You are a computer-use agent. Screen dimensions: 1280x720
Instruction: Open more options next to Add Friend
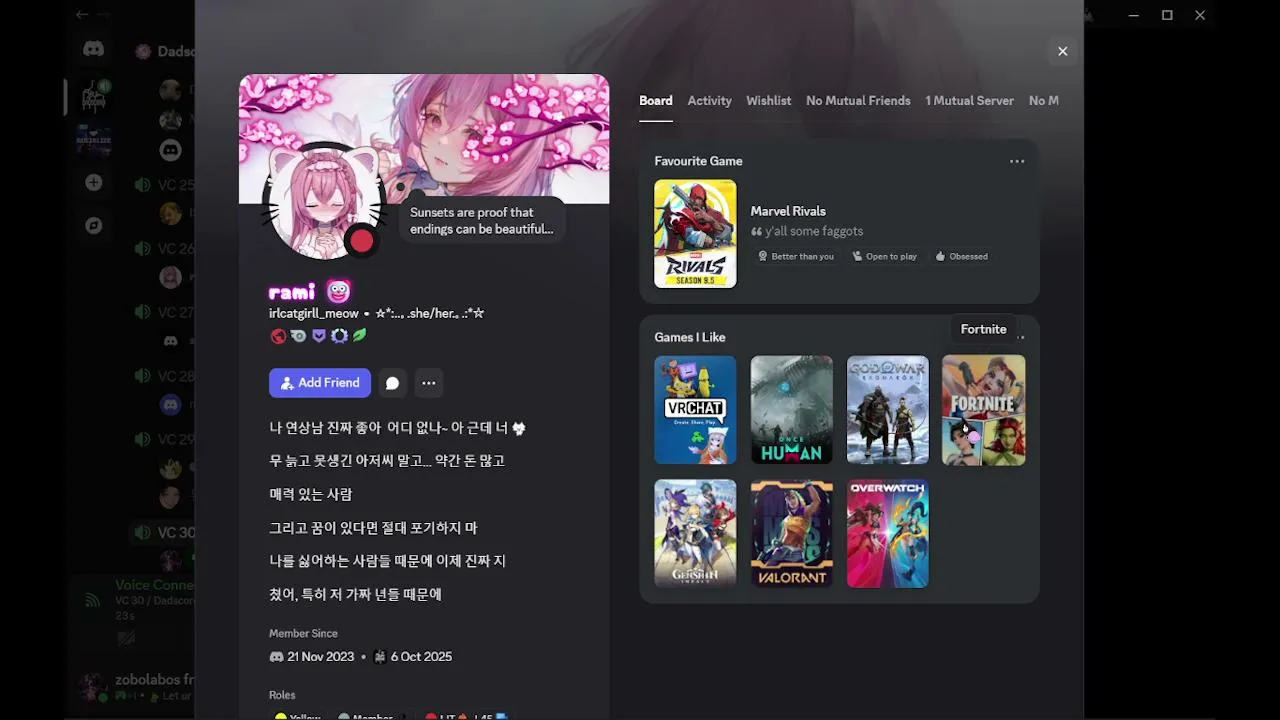429,383
